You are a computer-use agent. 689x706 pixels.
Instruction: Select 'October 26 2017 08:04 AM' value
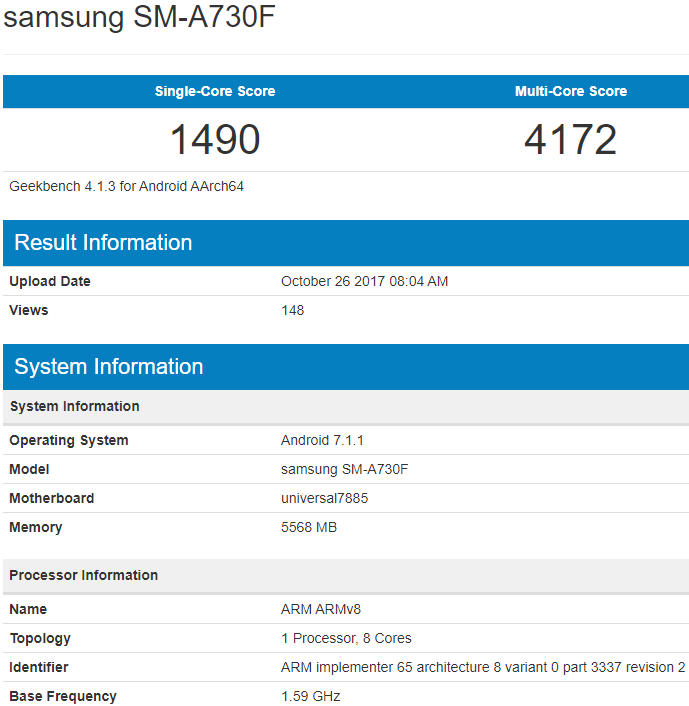click(x=364, y=281)
